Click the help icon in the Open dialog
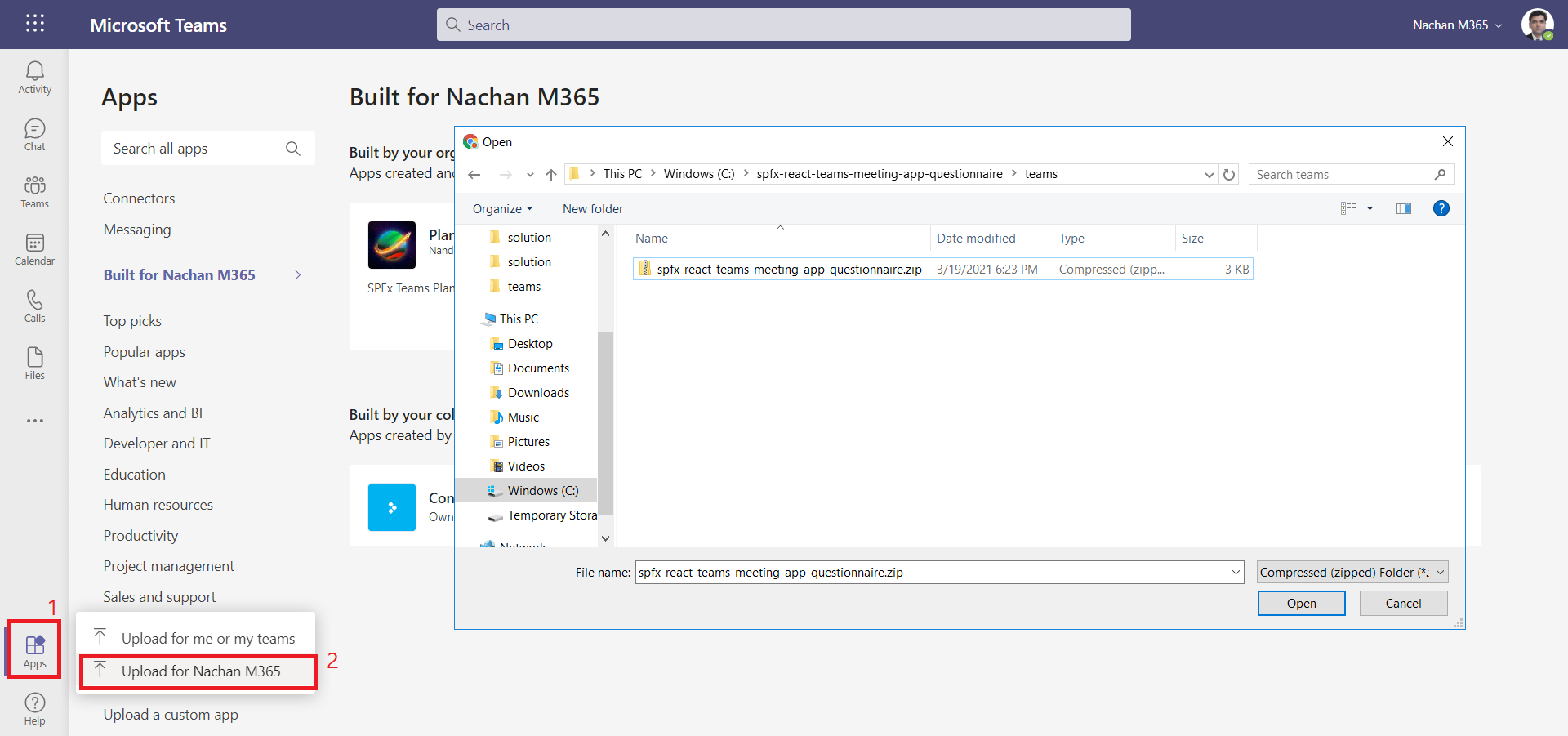This screenshot has width=1568, height=736. tap(1441, 208)
